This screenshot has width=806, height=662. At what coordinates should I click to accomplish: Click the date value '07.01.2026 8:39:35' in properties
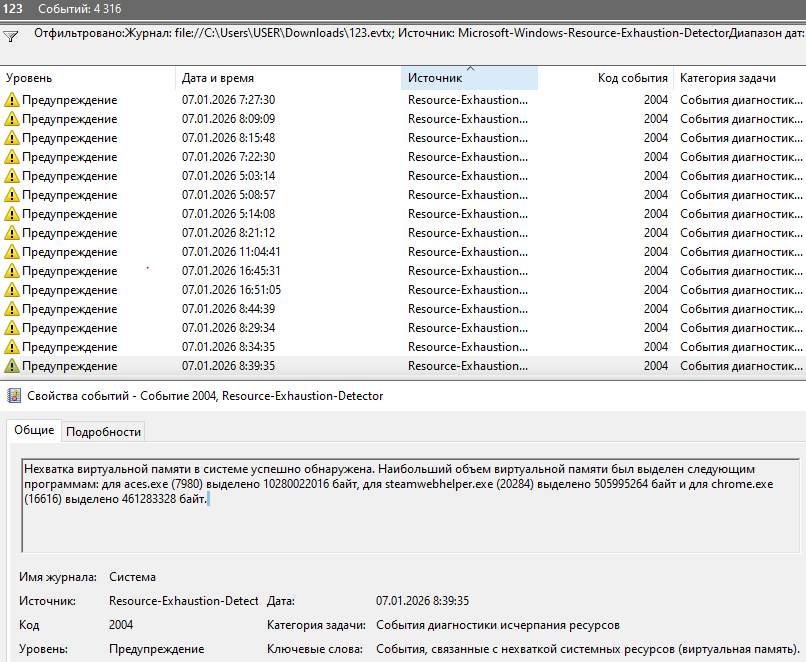tap(423, 601)
